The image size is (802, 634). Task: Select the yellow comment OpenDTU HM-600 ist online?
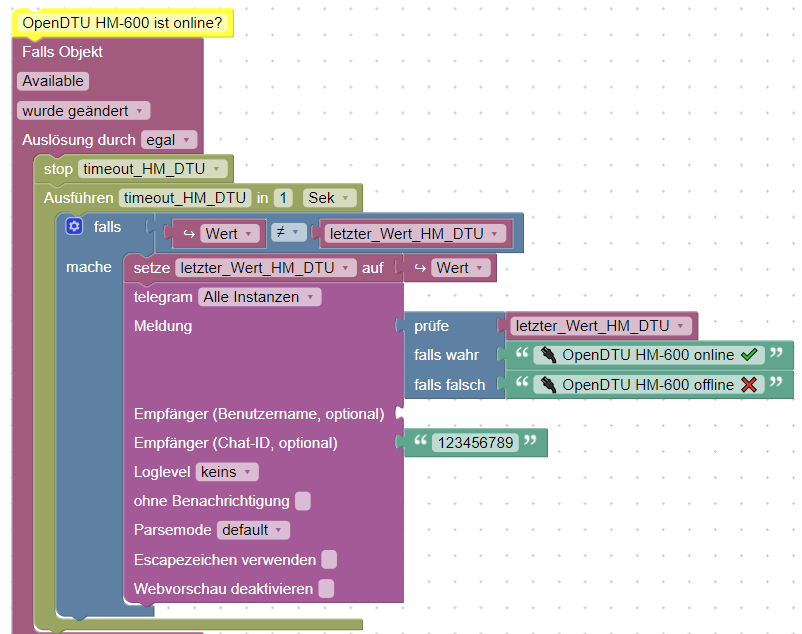(123, 23)
